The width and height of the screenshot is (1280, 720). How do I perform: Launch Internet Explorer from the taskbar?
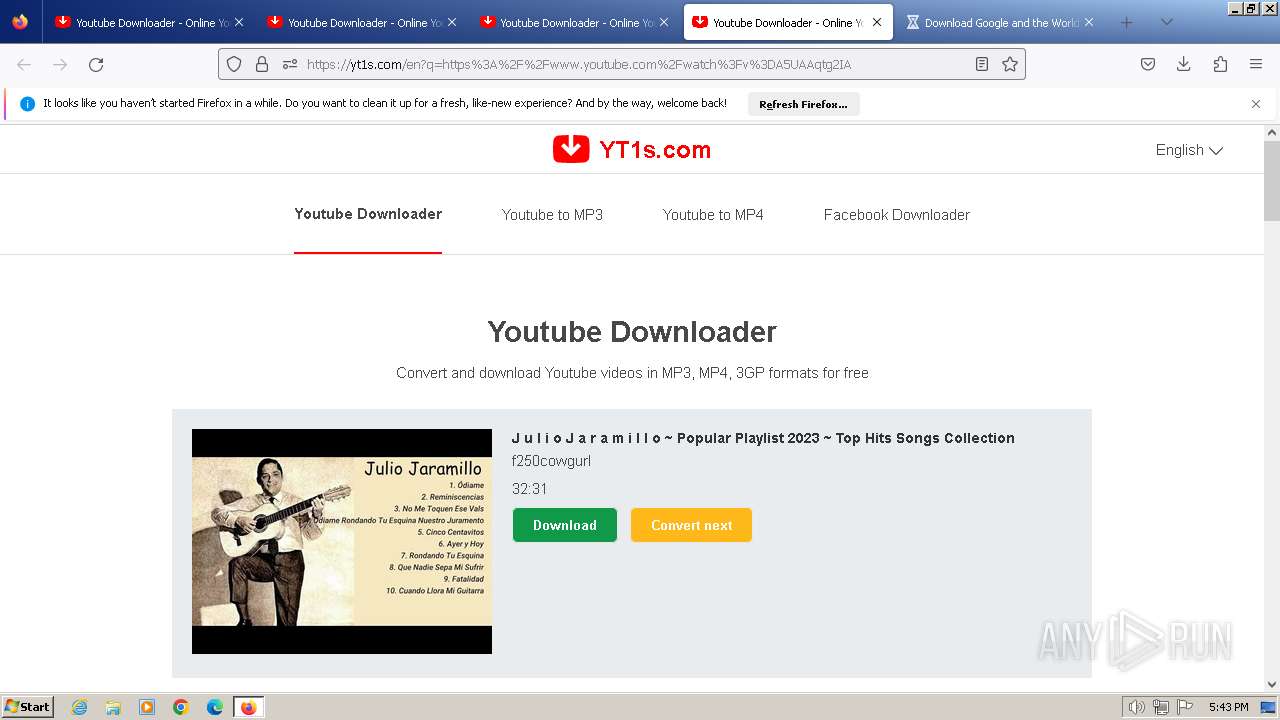(80, 707)
